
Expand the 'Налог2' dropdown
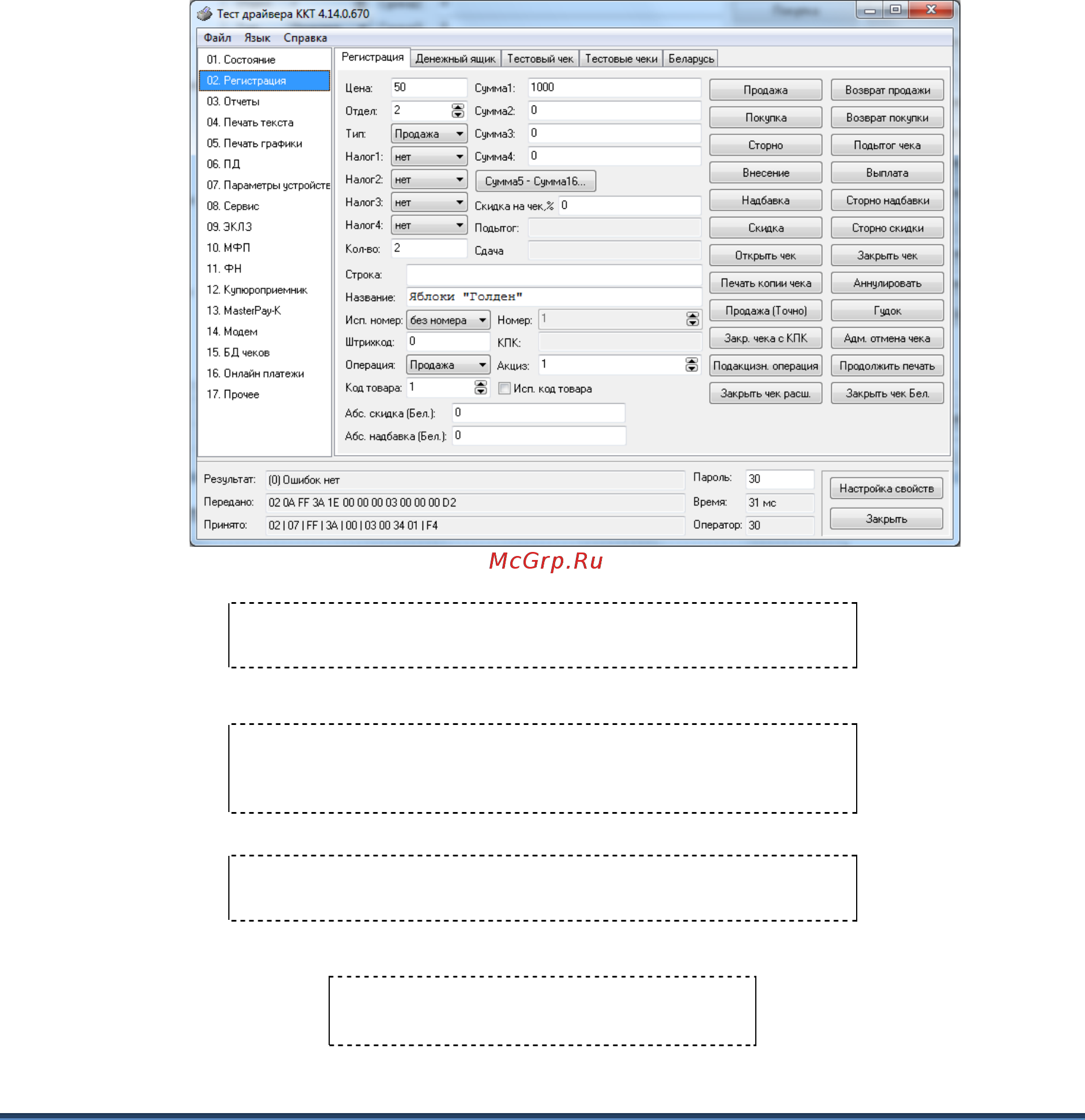tap(429, 180)
